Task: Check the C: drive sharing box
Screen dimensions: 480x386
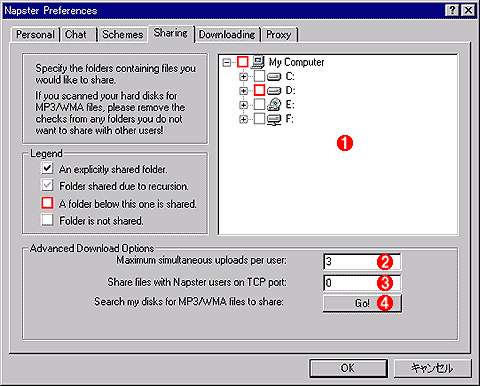Action: 259,76
